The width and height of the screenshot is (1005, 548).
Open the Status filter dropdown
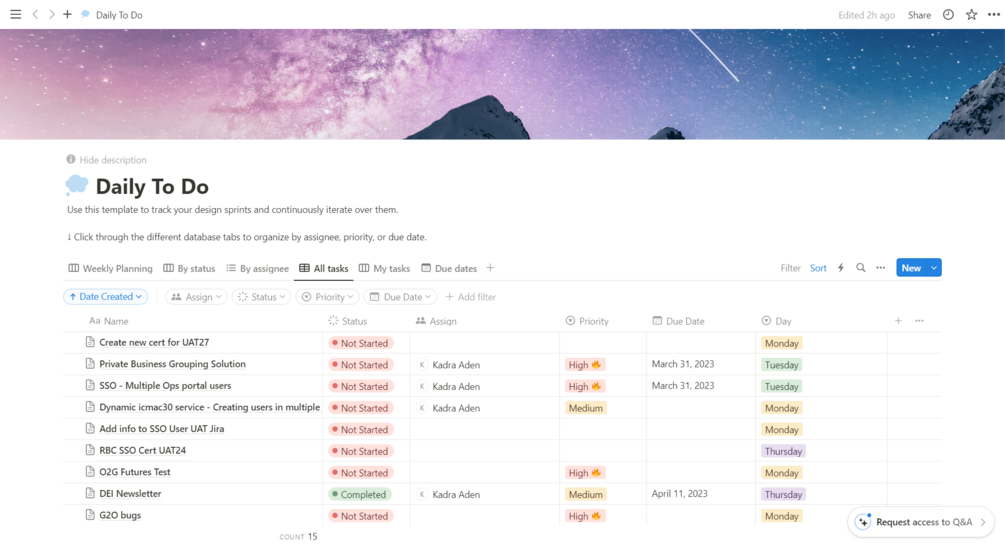pos(262,297)
